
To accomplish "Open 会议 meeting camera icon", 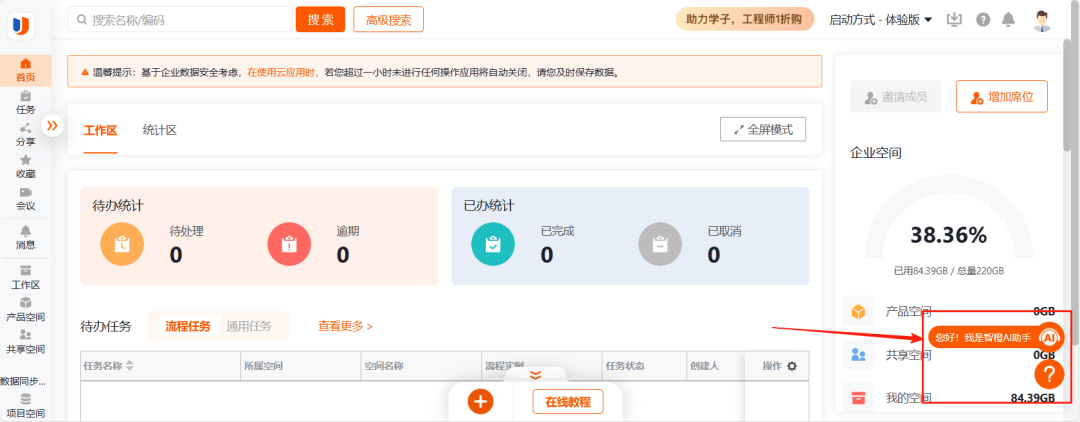I will 25,192.
